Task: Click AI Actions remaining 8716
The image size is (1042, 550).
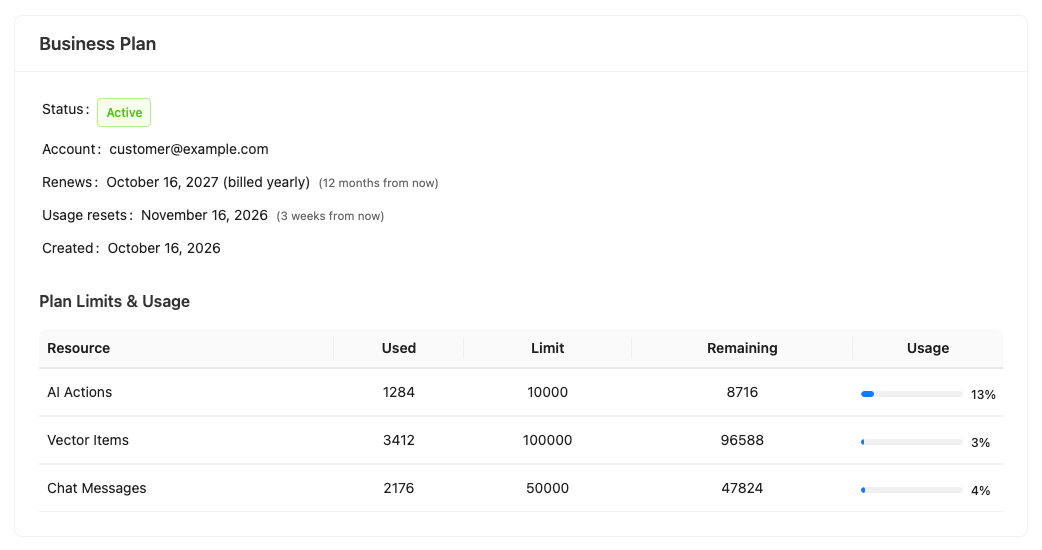Action: pos(742,392)
